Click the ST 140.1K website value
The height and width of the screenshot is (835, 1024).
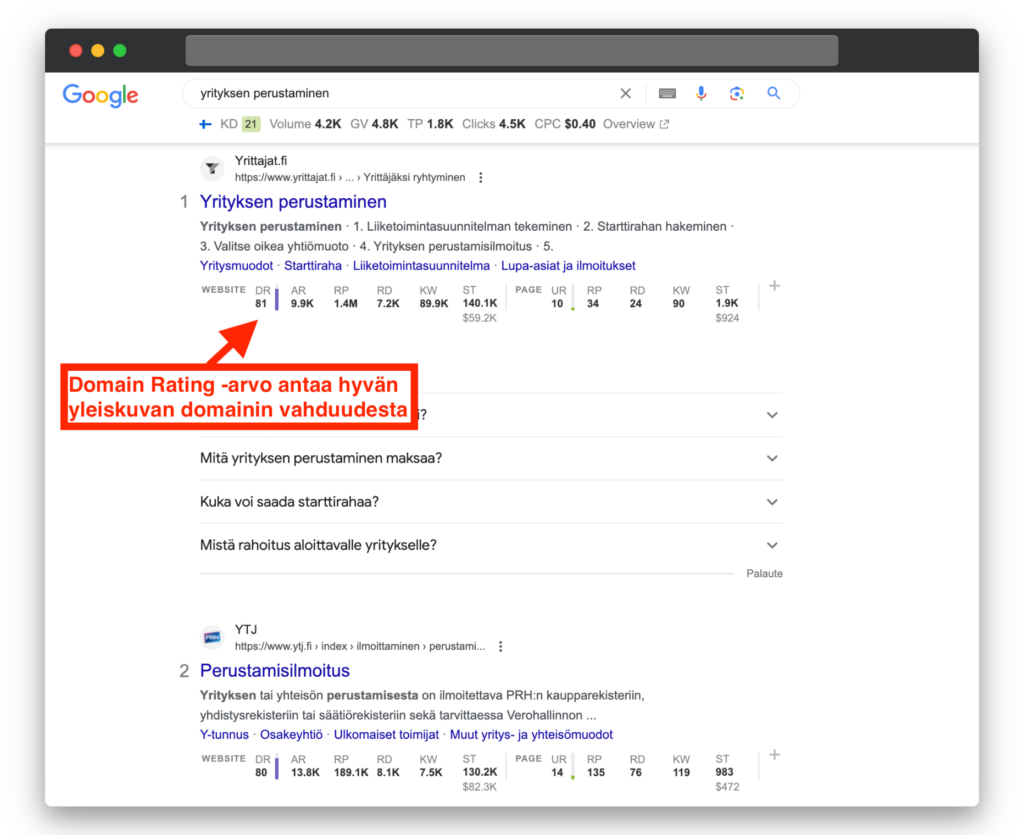coord(480,304)
